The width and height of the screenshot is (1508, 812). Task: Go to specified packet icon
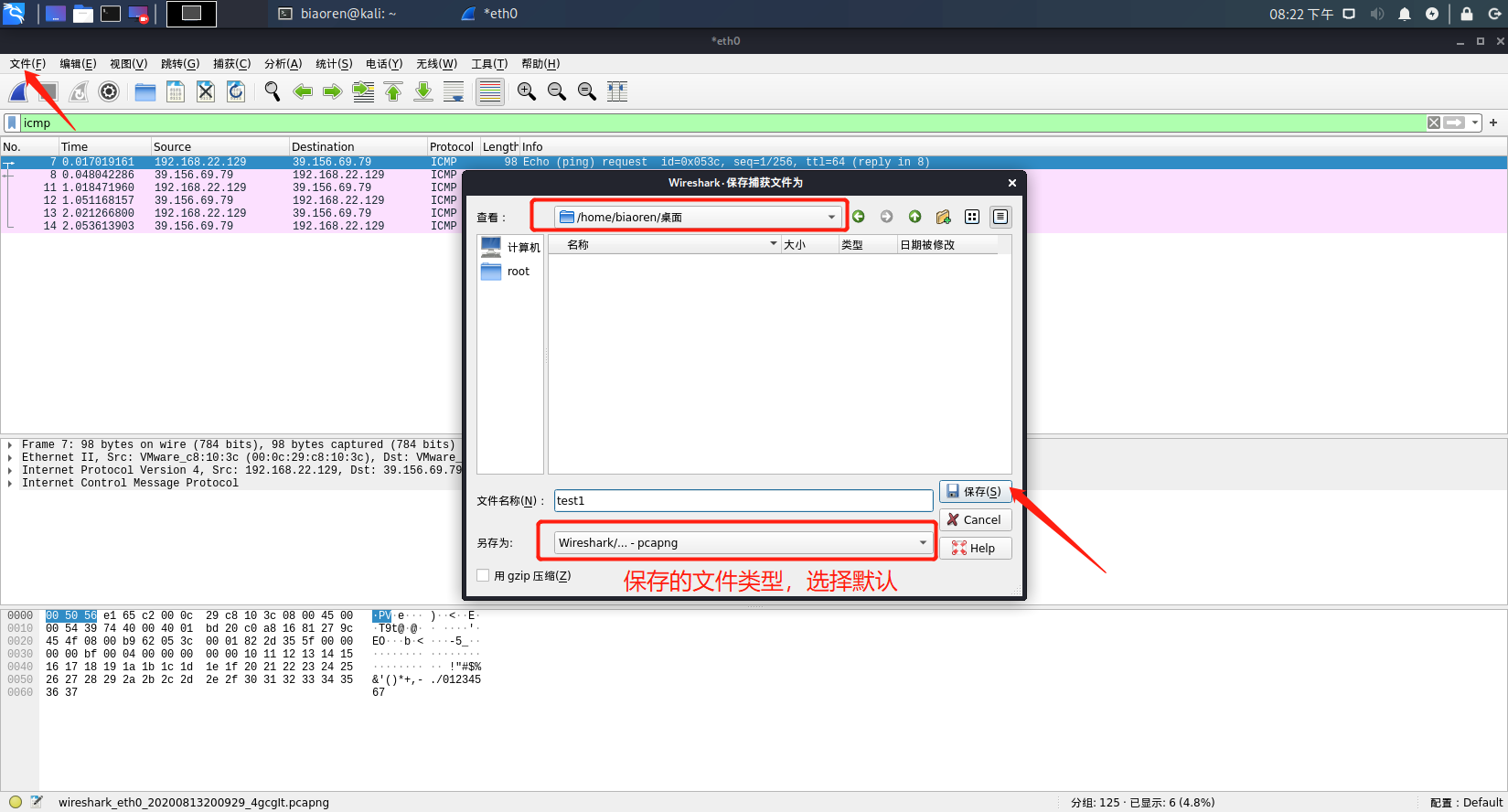363,91
